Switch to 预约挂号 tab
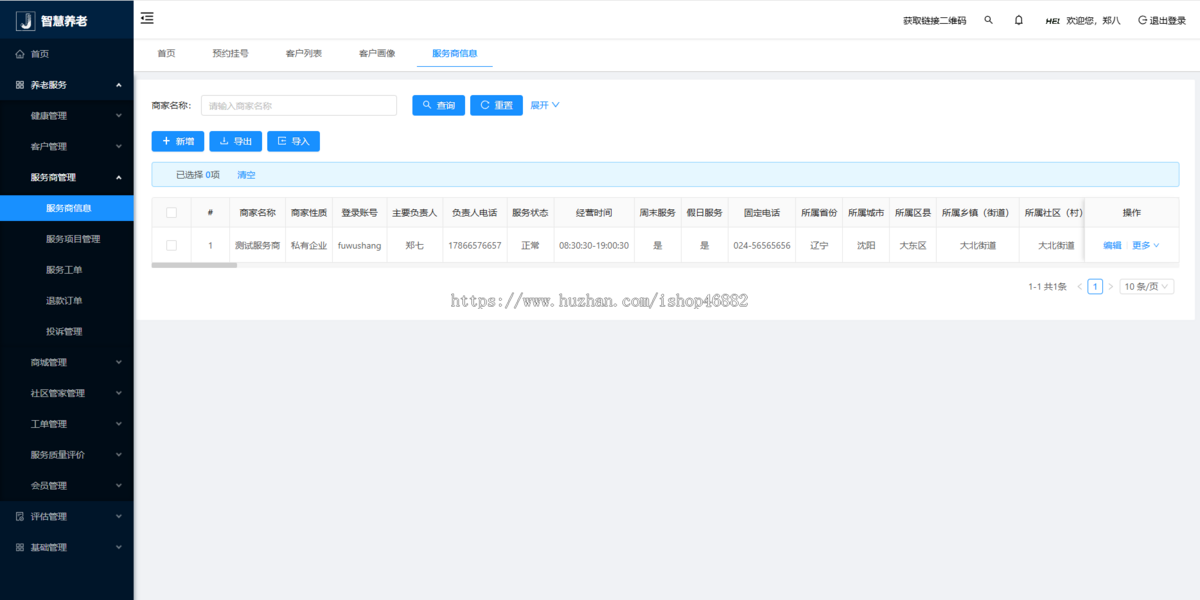 click(230, 54)
